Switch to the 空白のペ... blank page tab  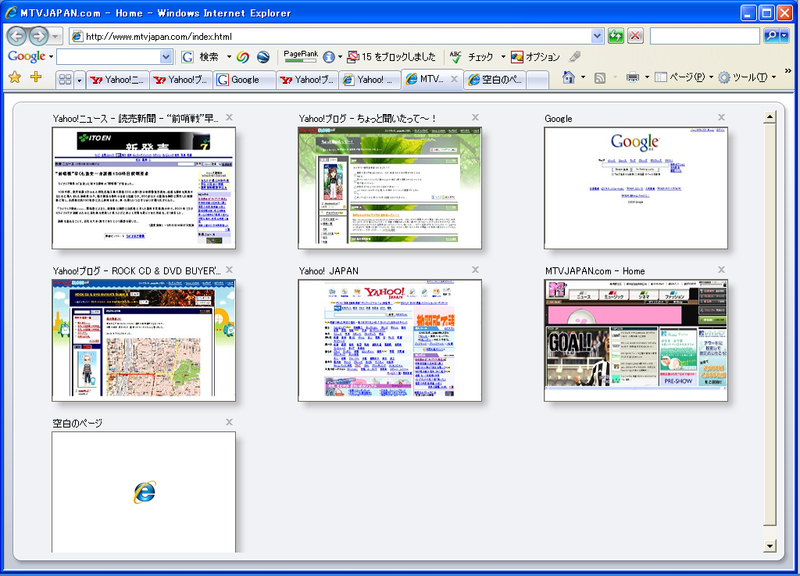pyautogui.click(x=495, y=80)
